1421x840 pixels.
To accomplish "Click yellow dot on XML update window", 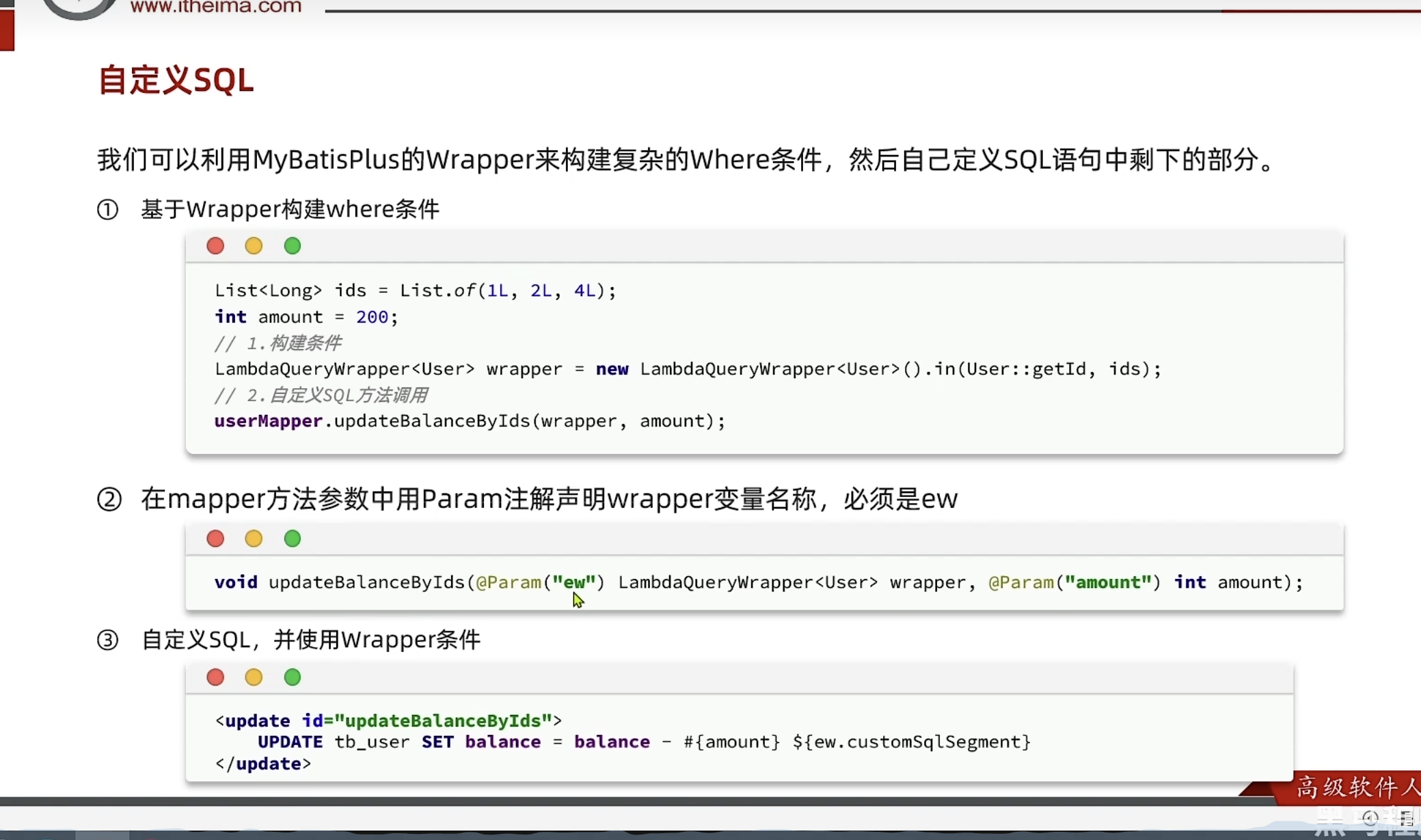I will tap(254, 677).
